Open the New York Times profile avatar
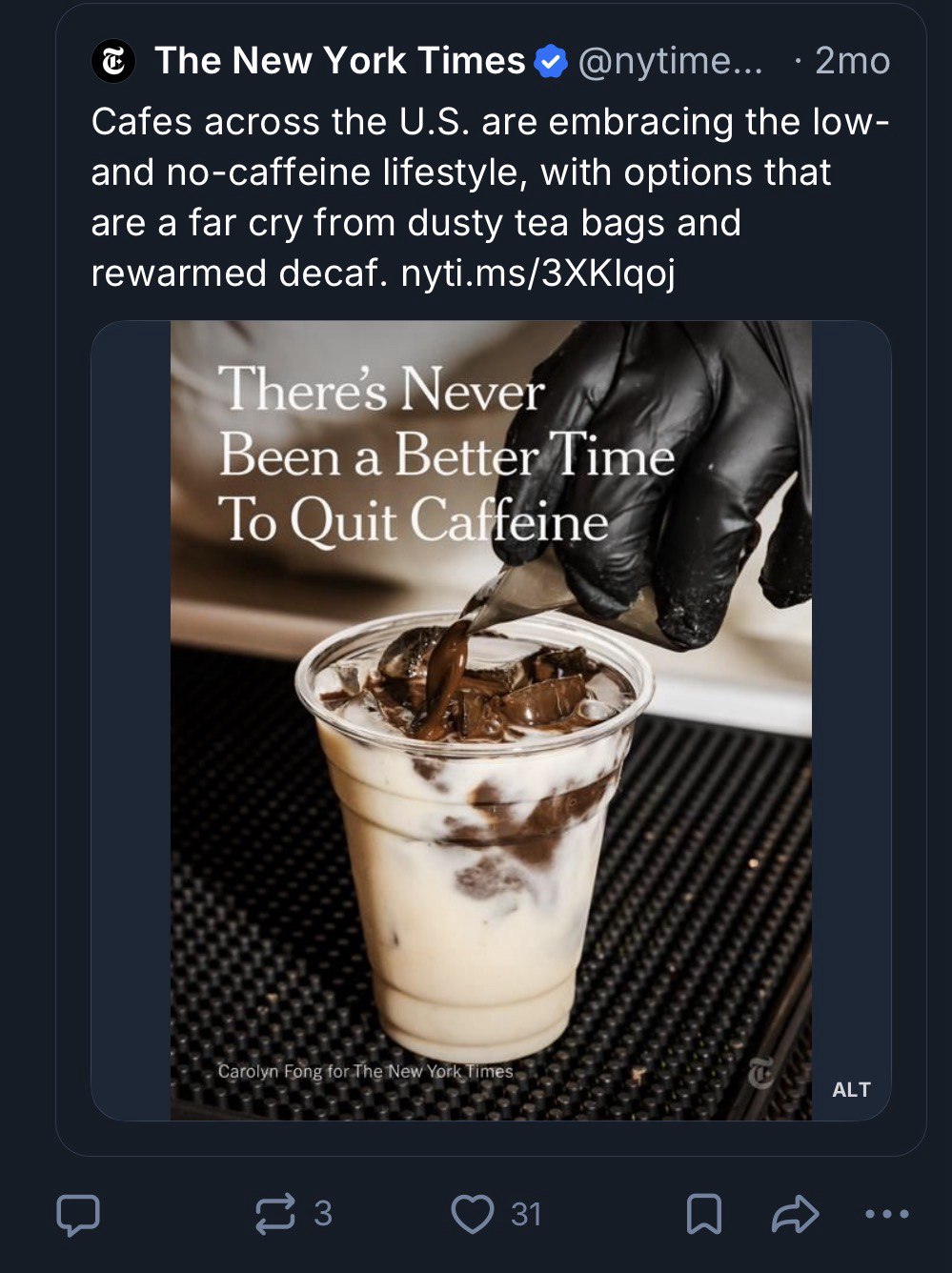Image resolution: width=952 pixels, height=1273 pixels. pos(112,61)
